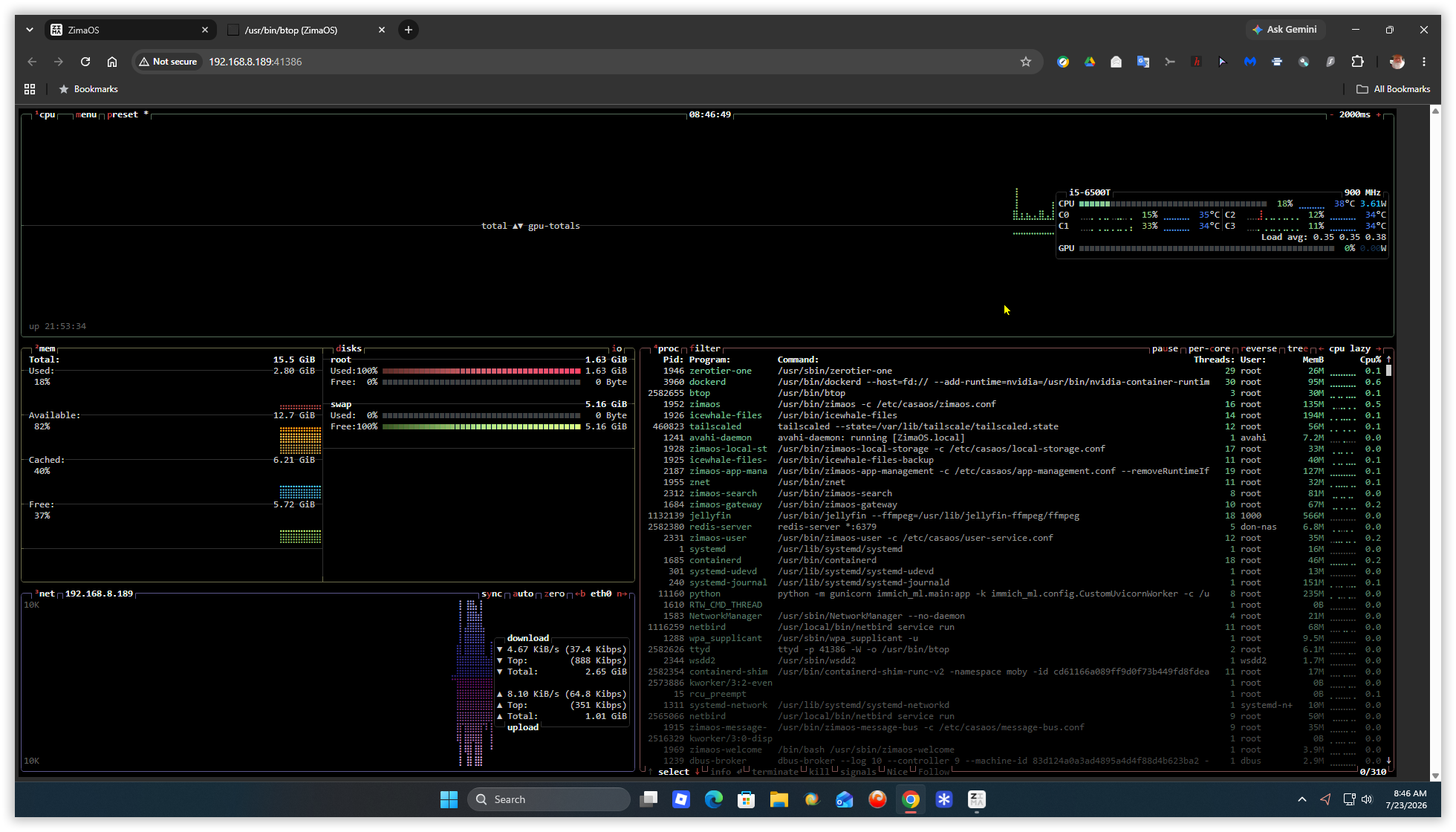Screen dimensions: 1456x832
Task: Bookmark this page with the star icon
Action: point(1026,62)
